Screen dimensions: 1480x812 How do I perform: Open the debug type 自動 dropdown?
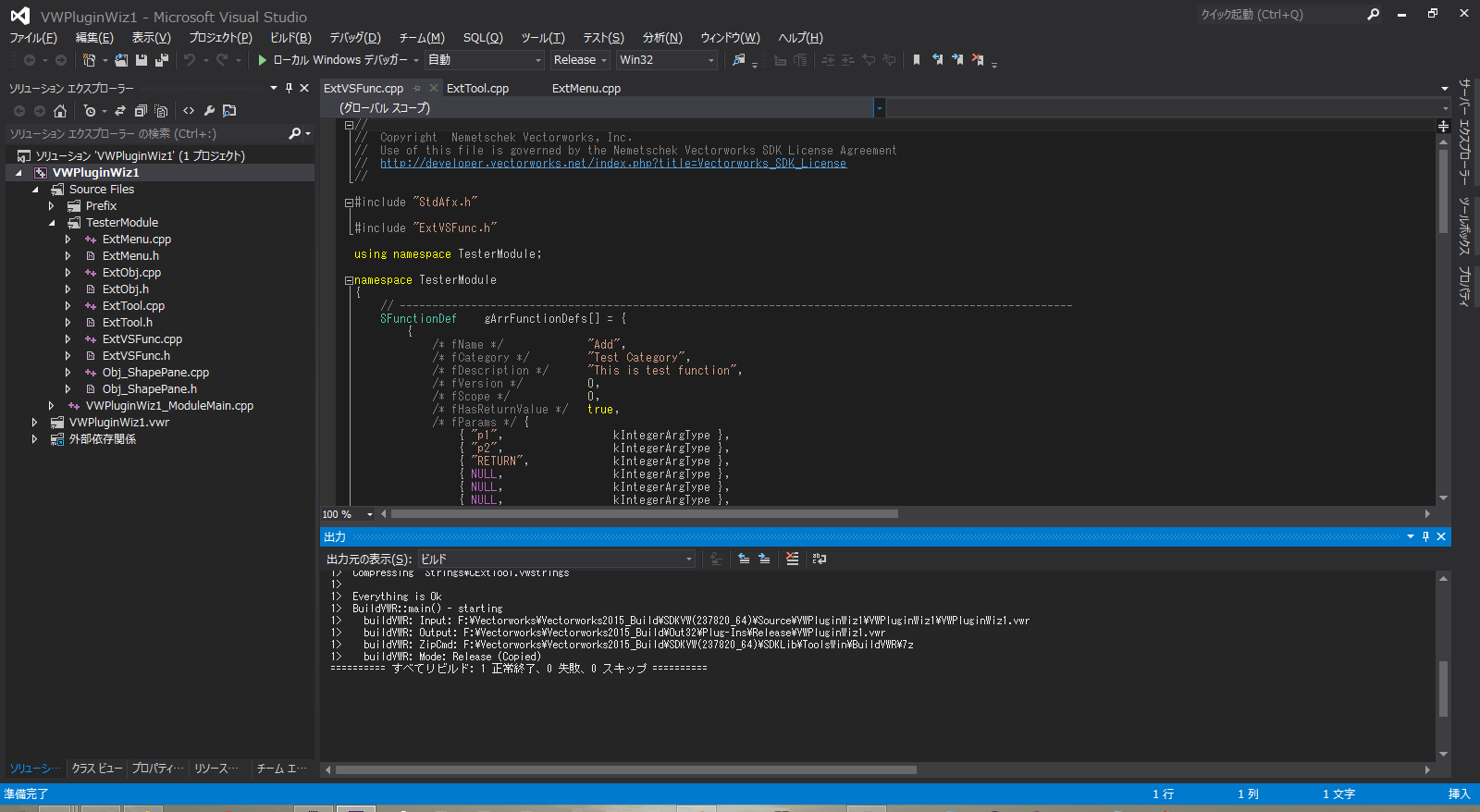tap(485, 60)
